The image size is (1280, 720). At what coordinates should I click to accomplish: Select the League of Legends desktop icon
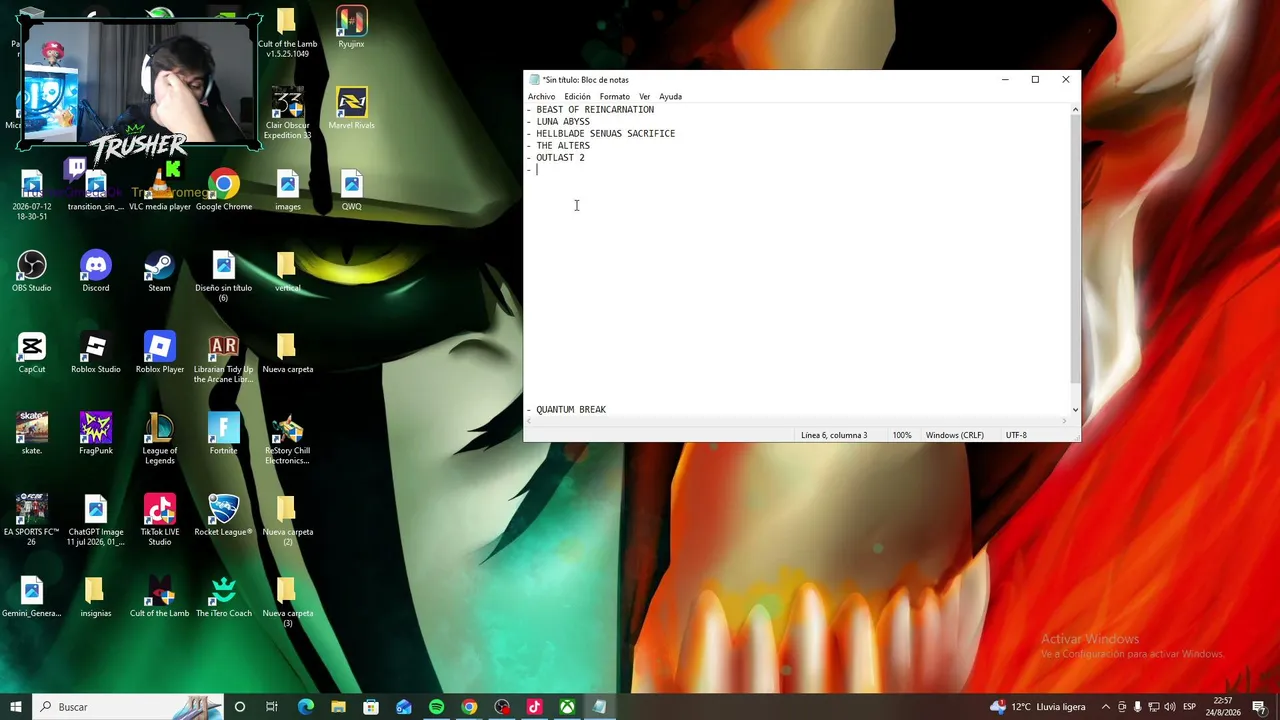coord(159,440)
